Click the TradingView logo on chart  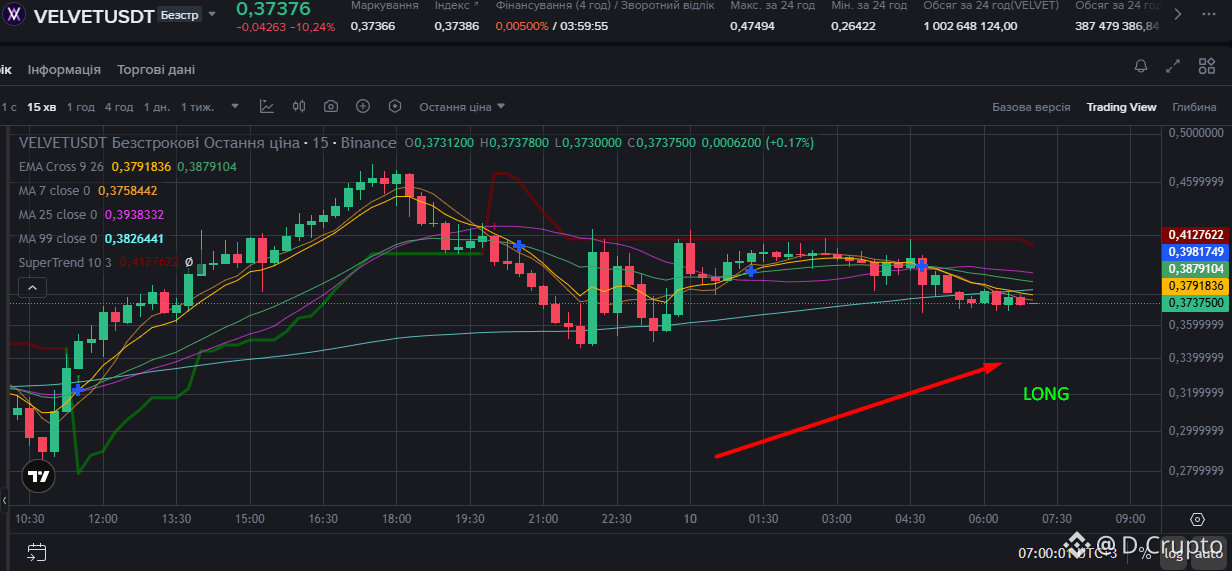pyautogui.click(x=39, y=476)
